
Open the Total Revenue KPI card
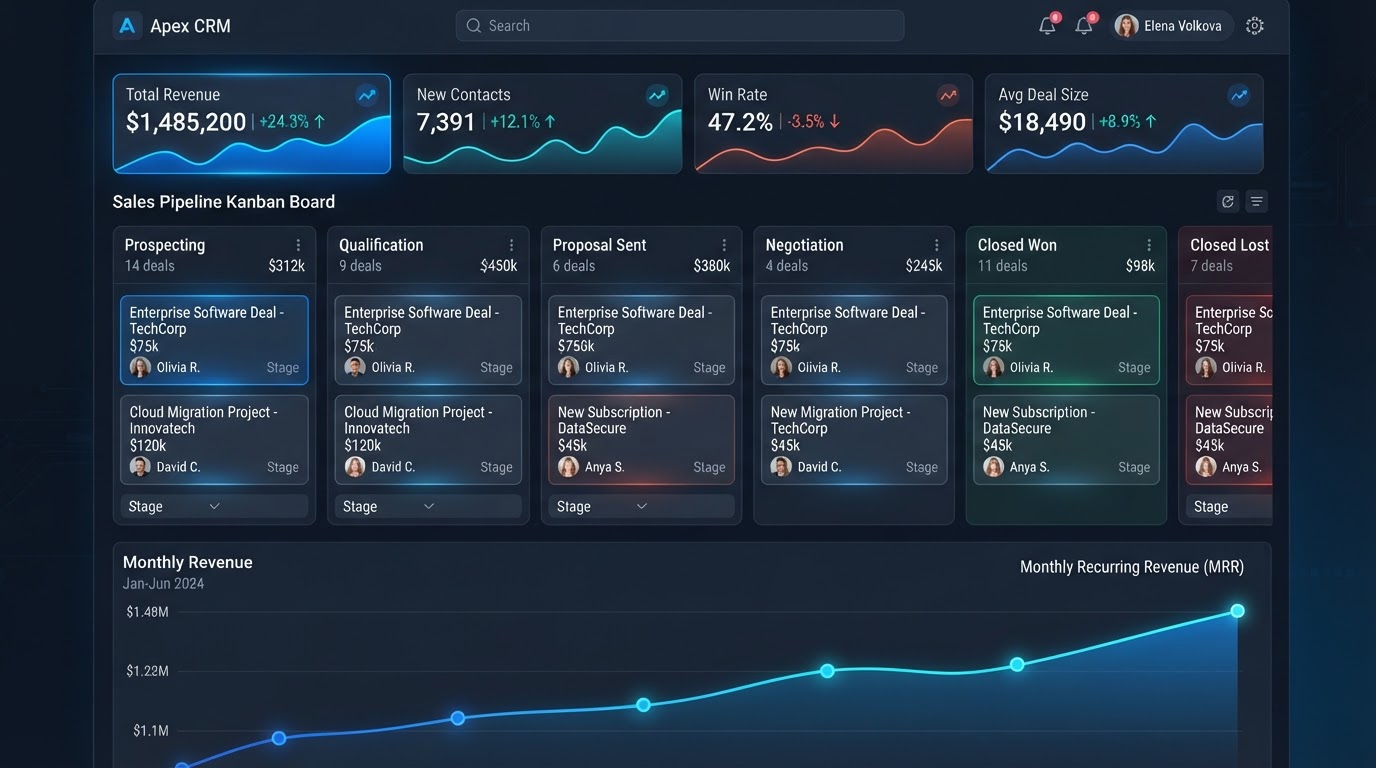pyautogui.click(x=252, y=124)
